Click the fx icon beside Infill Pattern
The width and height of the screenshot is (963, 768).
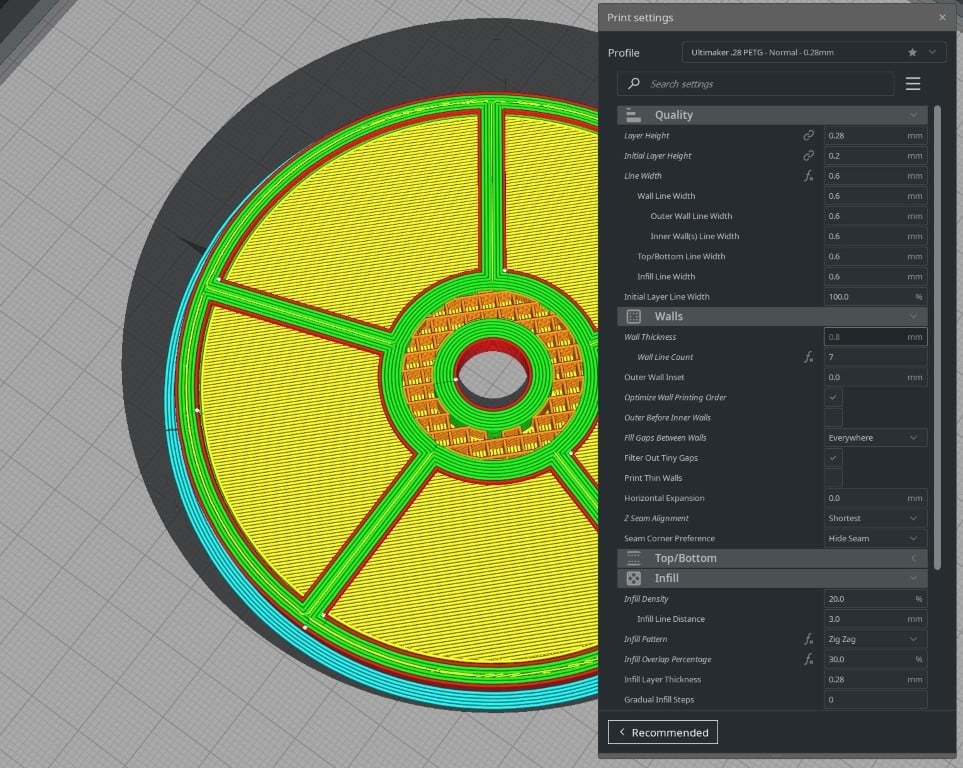[x=808, y=639]
